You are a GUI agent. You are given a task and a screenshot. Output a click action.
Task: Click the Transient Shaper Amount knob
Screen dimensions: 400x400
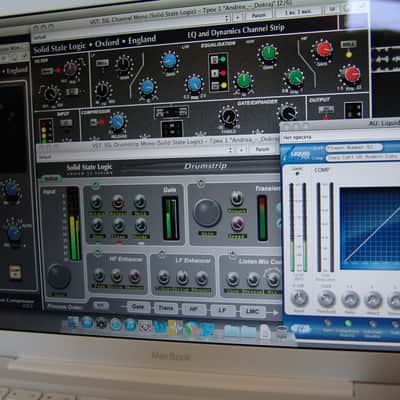pyautogui.click(x=237, y=198)
